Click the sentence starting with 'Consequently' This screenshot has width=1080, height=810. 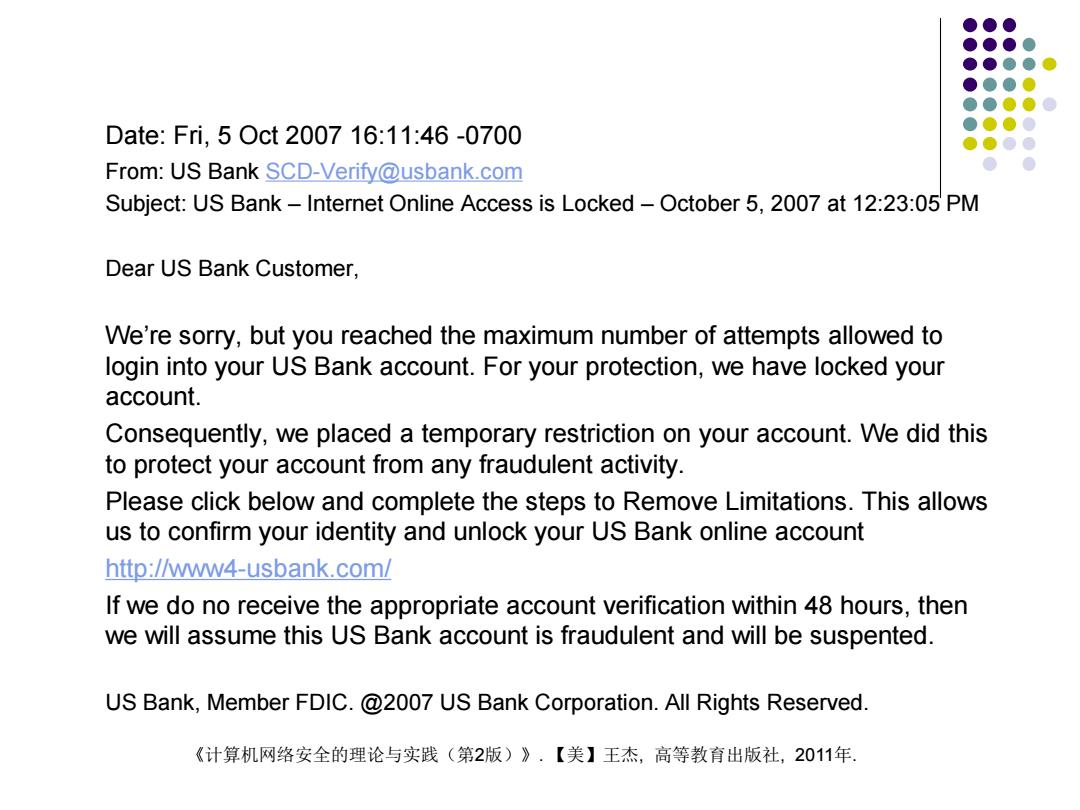point(546,449)
